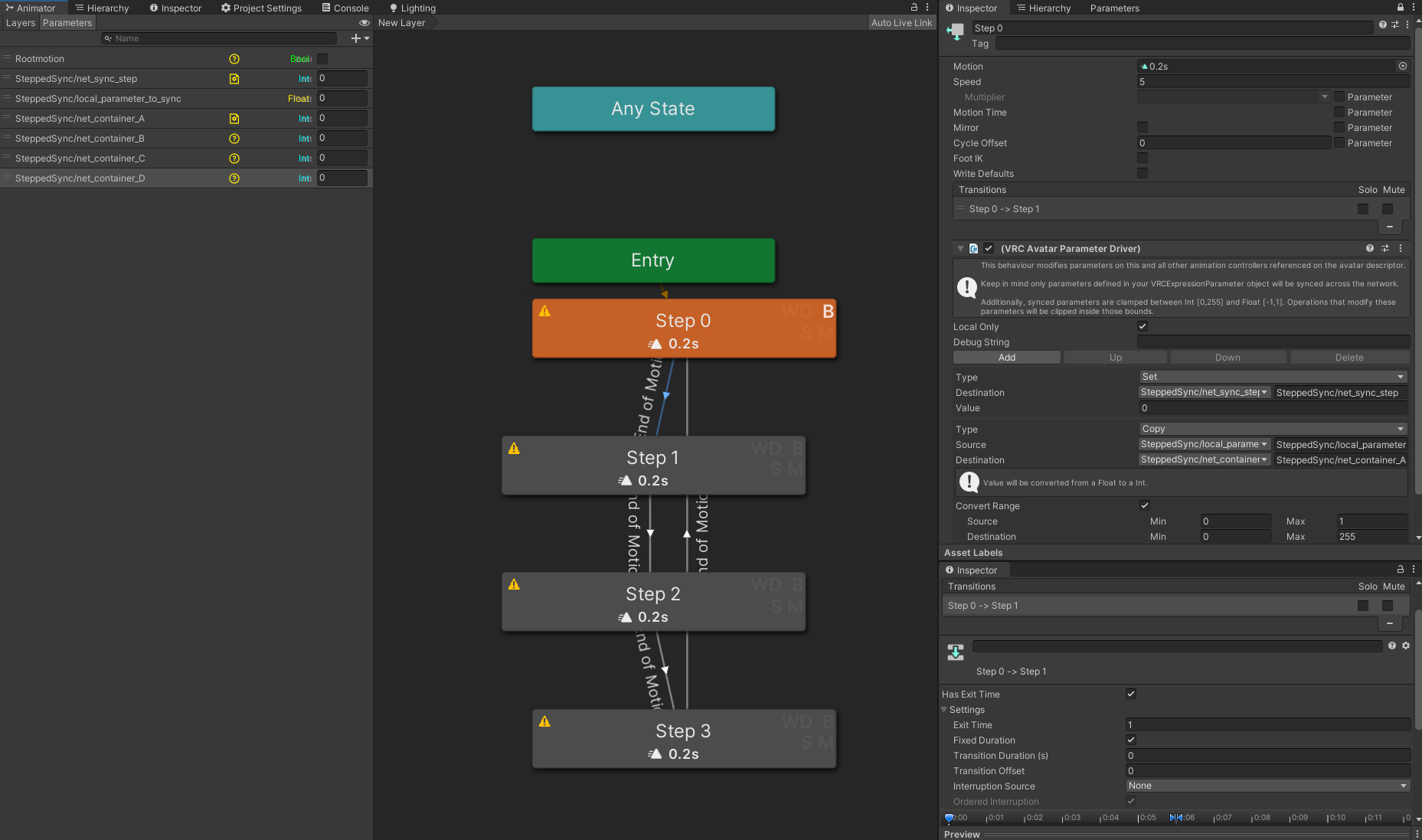1422x840 pixels.
Task: Click the Auto Live Link button
Action: (x=901, y=23)
